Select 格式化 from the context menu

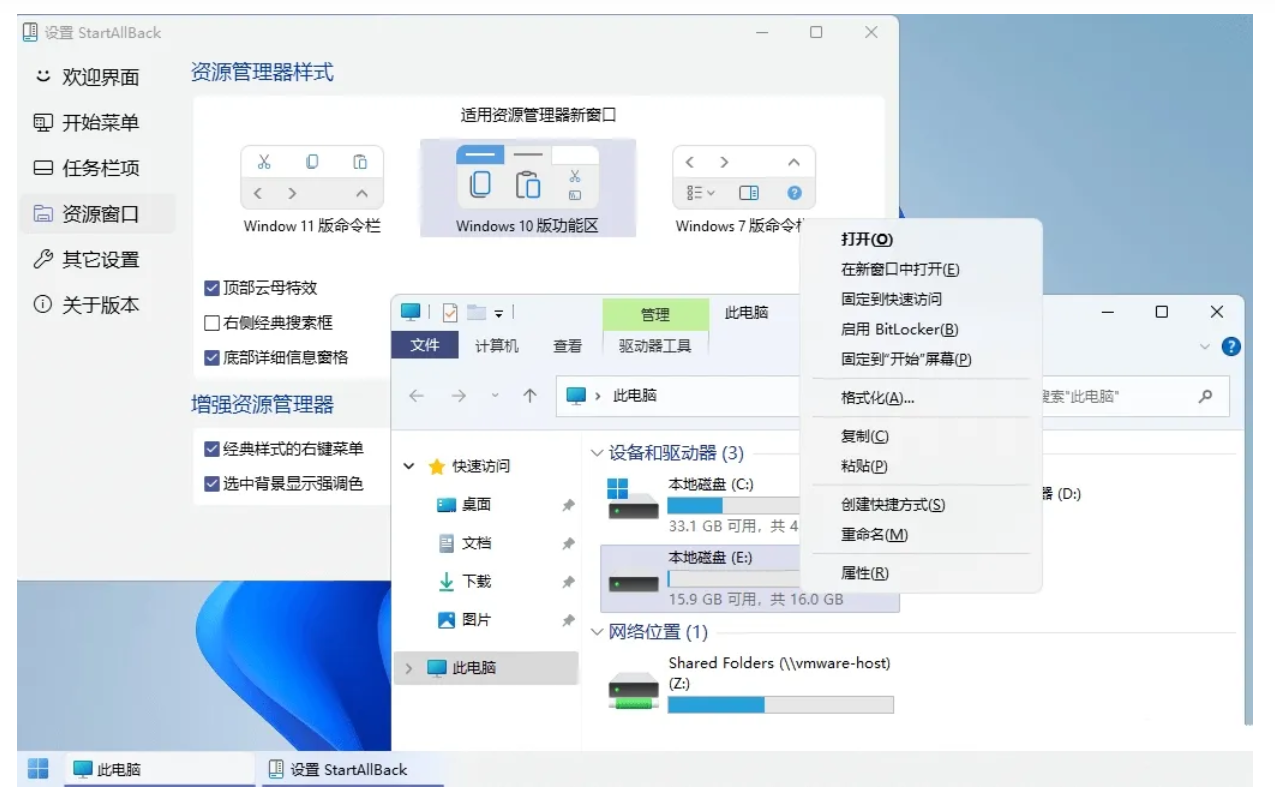[876, 399]
